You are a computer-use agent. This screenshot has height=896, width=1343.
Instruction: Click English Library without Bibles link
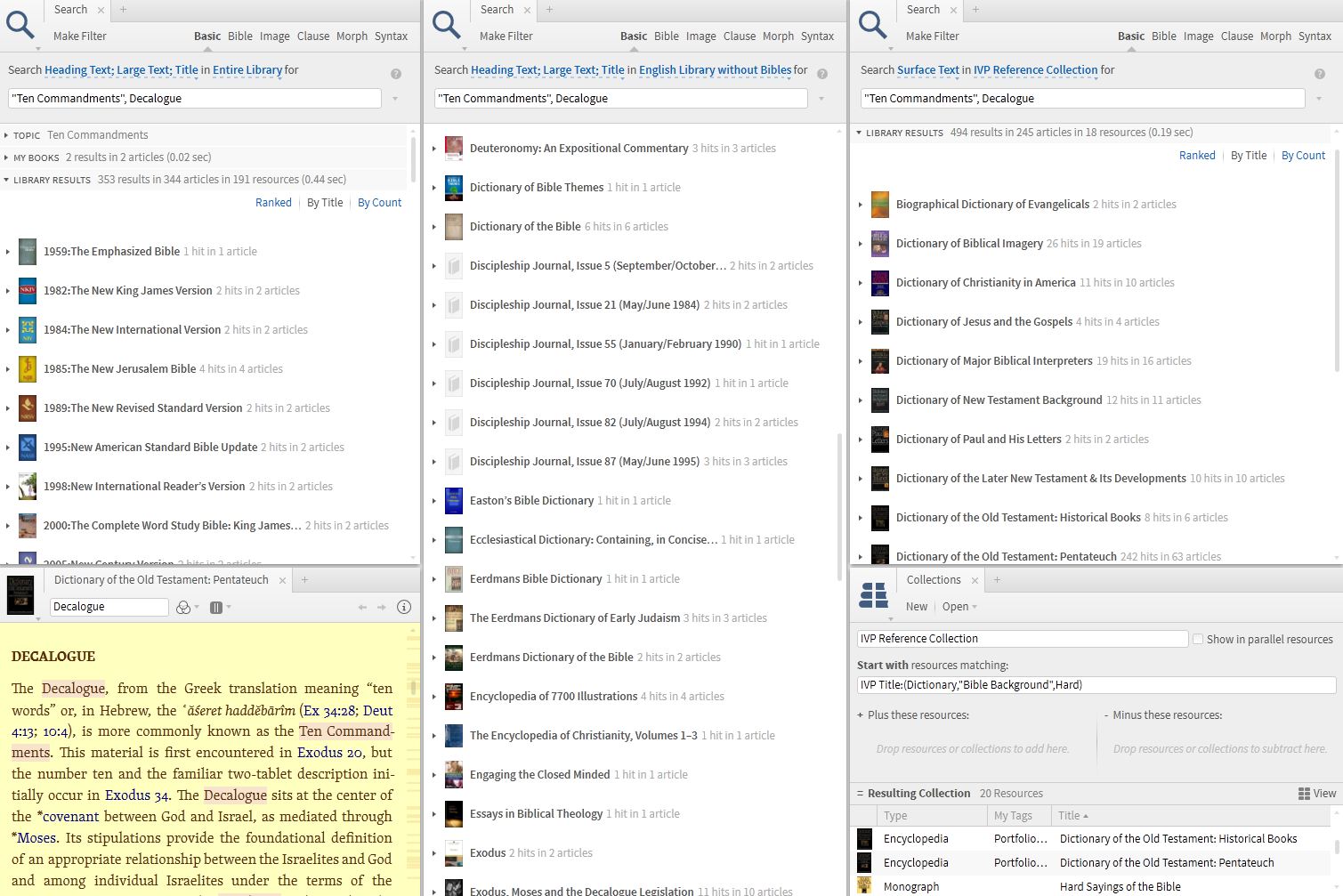point(716,70)
